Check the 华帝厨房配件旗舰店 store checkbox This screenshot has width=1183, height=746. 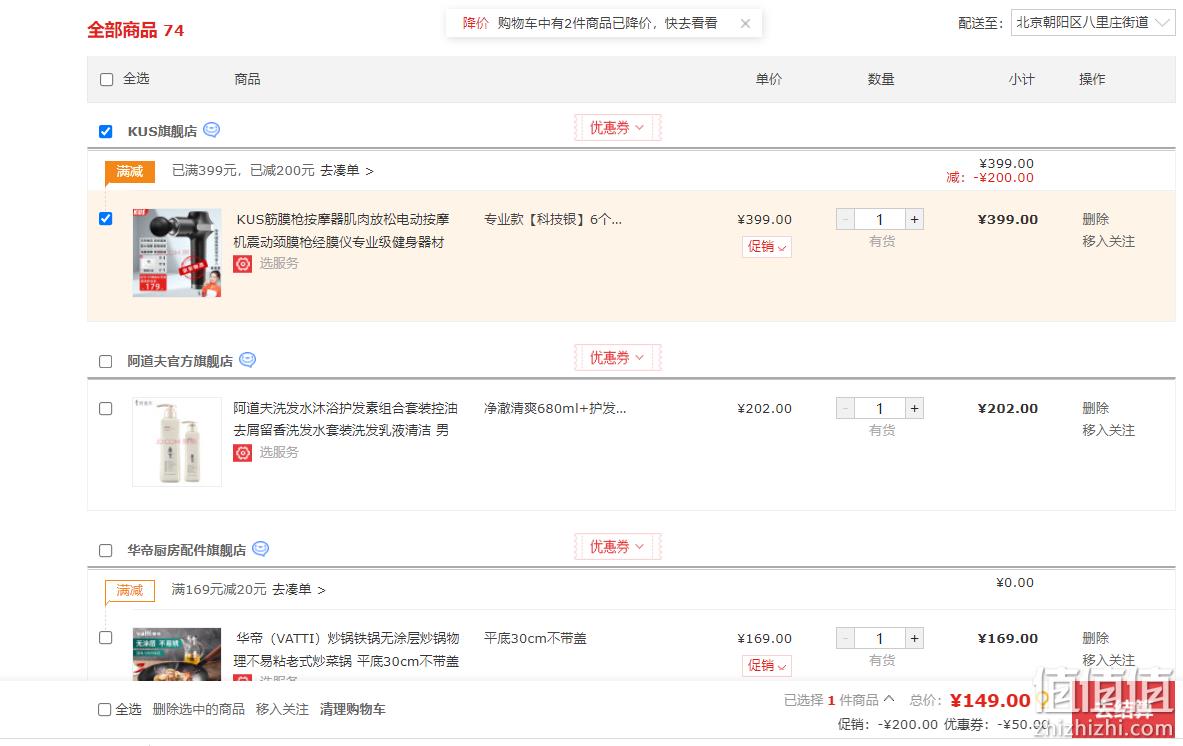(106, 551)
